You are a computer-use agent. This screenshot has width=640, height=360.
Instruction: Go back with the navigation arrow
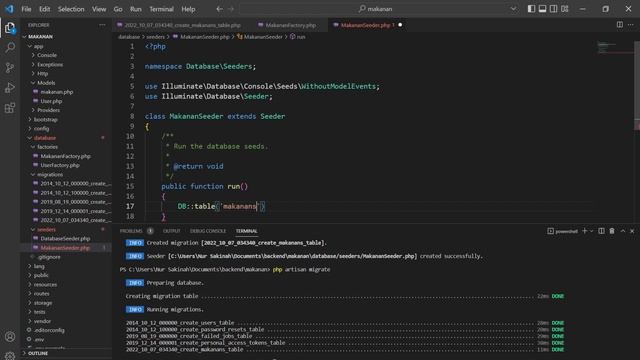(x=220, y=9)
